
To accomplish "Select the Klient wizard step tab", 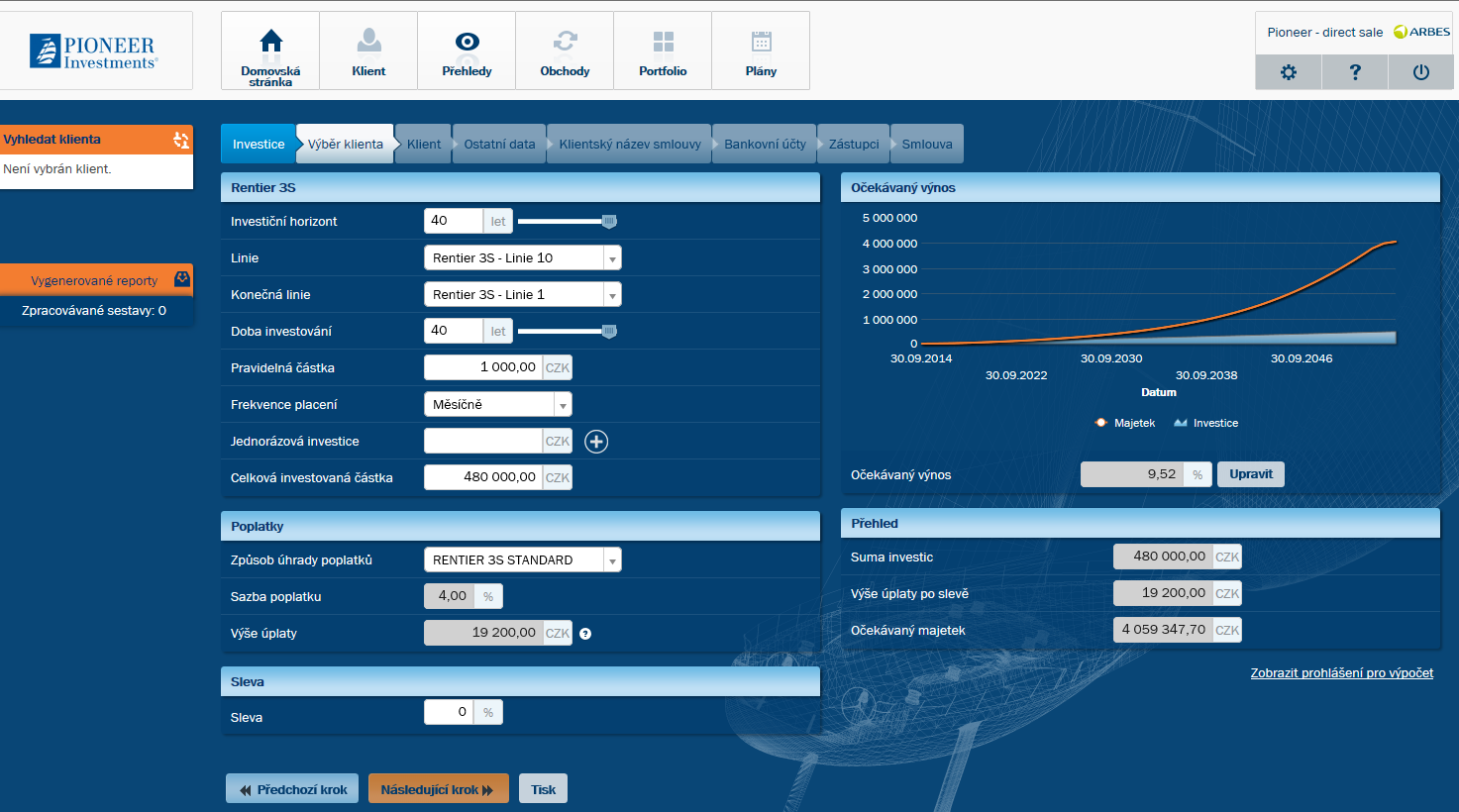I will [x=424, y=144].
